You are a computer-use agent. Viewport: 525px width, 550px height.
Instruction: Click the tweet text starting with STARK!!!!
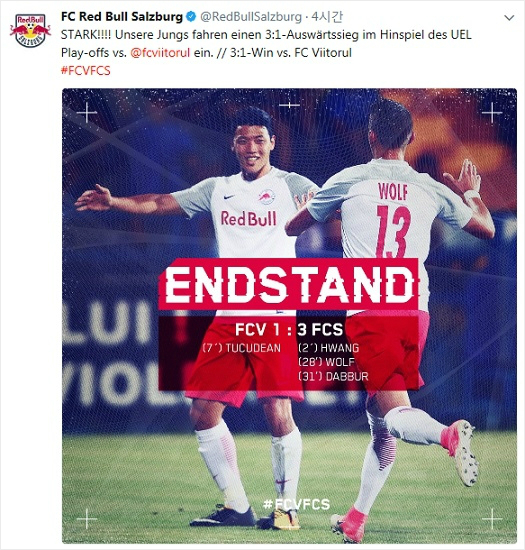(266, 44)
